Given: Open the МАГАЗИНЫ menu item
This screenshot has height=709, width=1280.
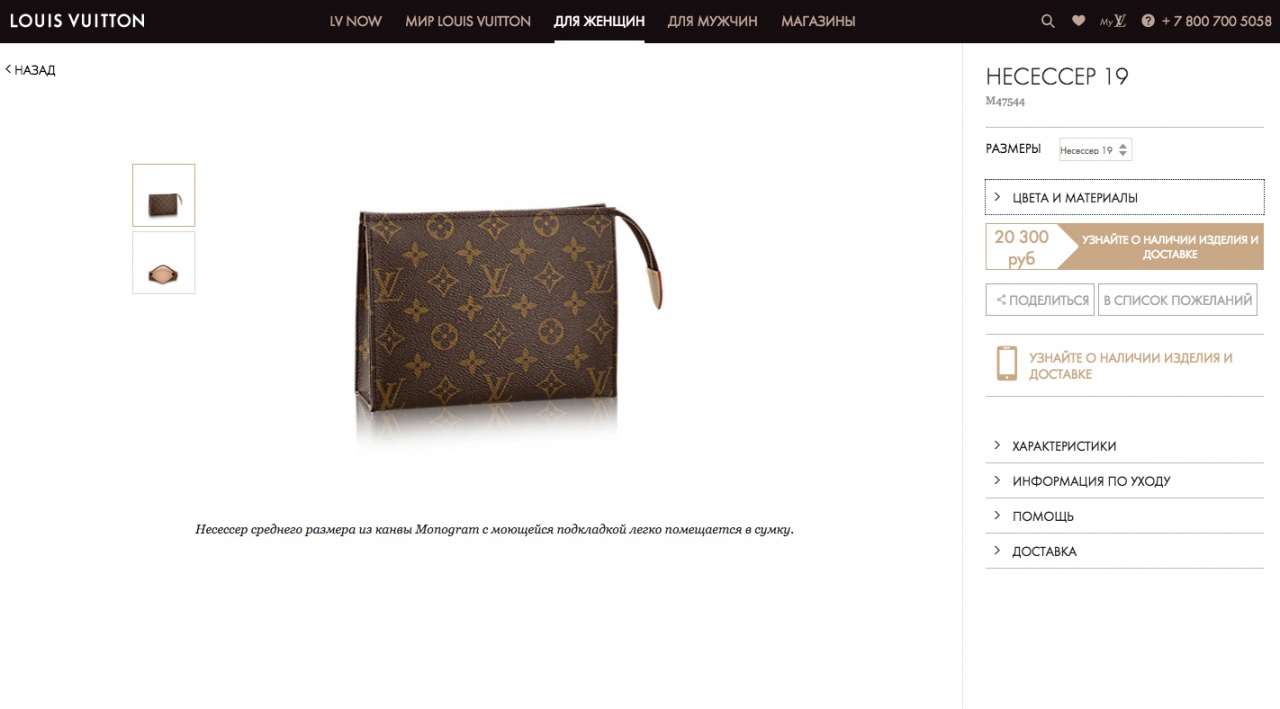Looking at the screenshot, I should tap(818, 21).
